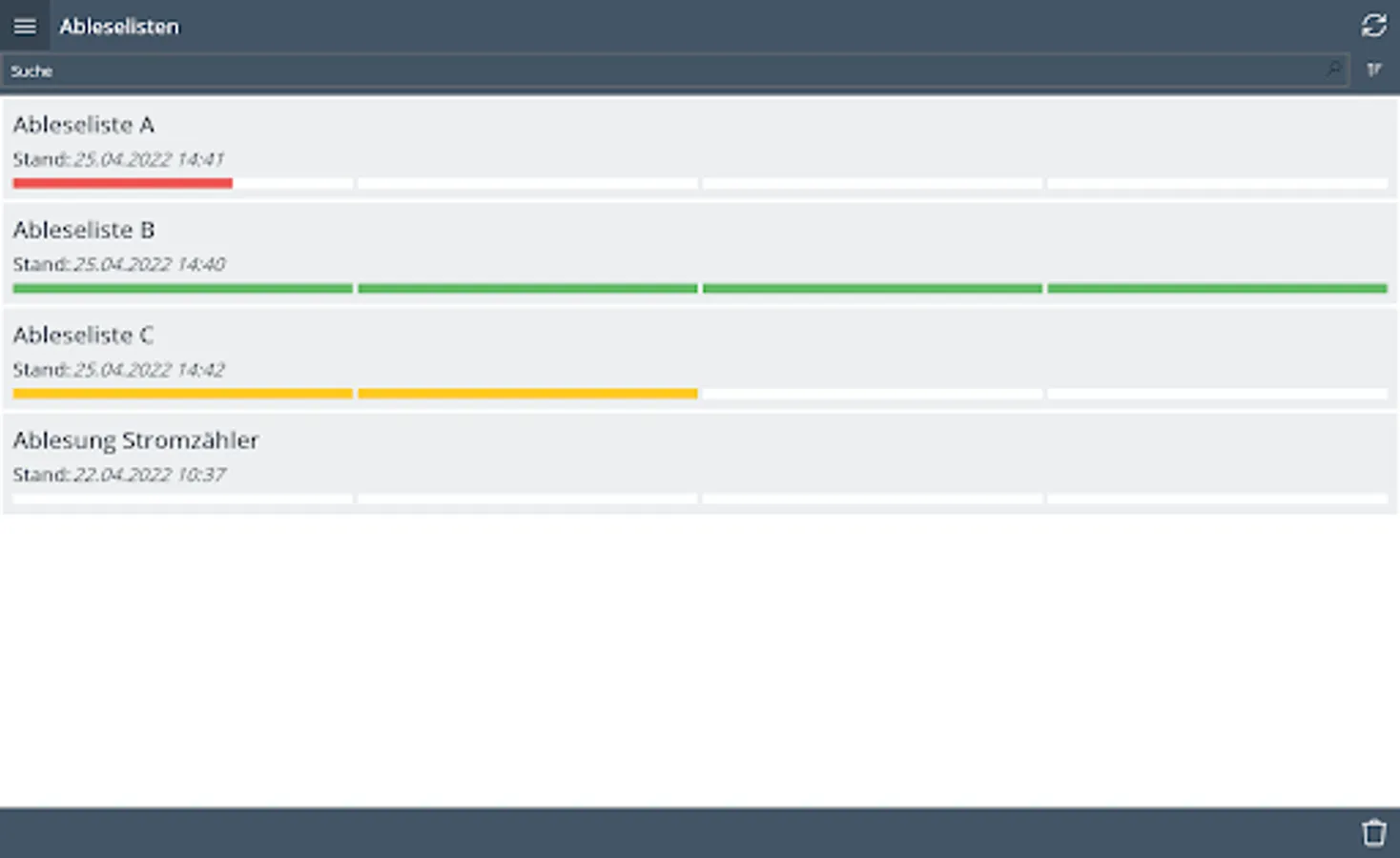Click the second yellow progress segment of Ableseliste C
This screenshot has width=1400, height=858.
pos(527,393)
